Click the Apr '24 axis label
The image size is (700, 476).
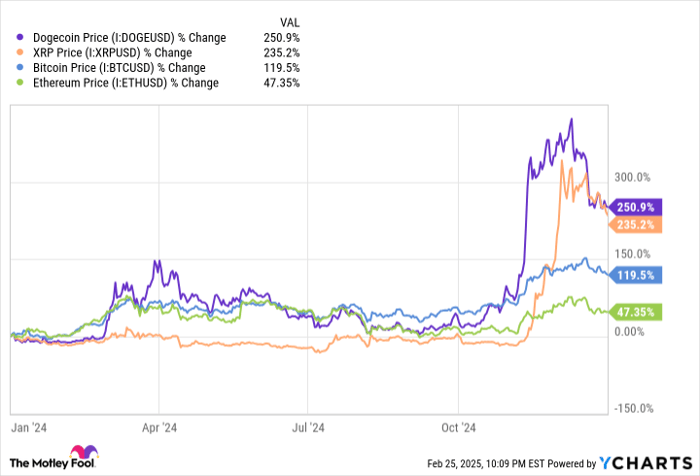160,424
